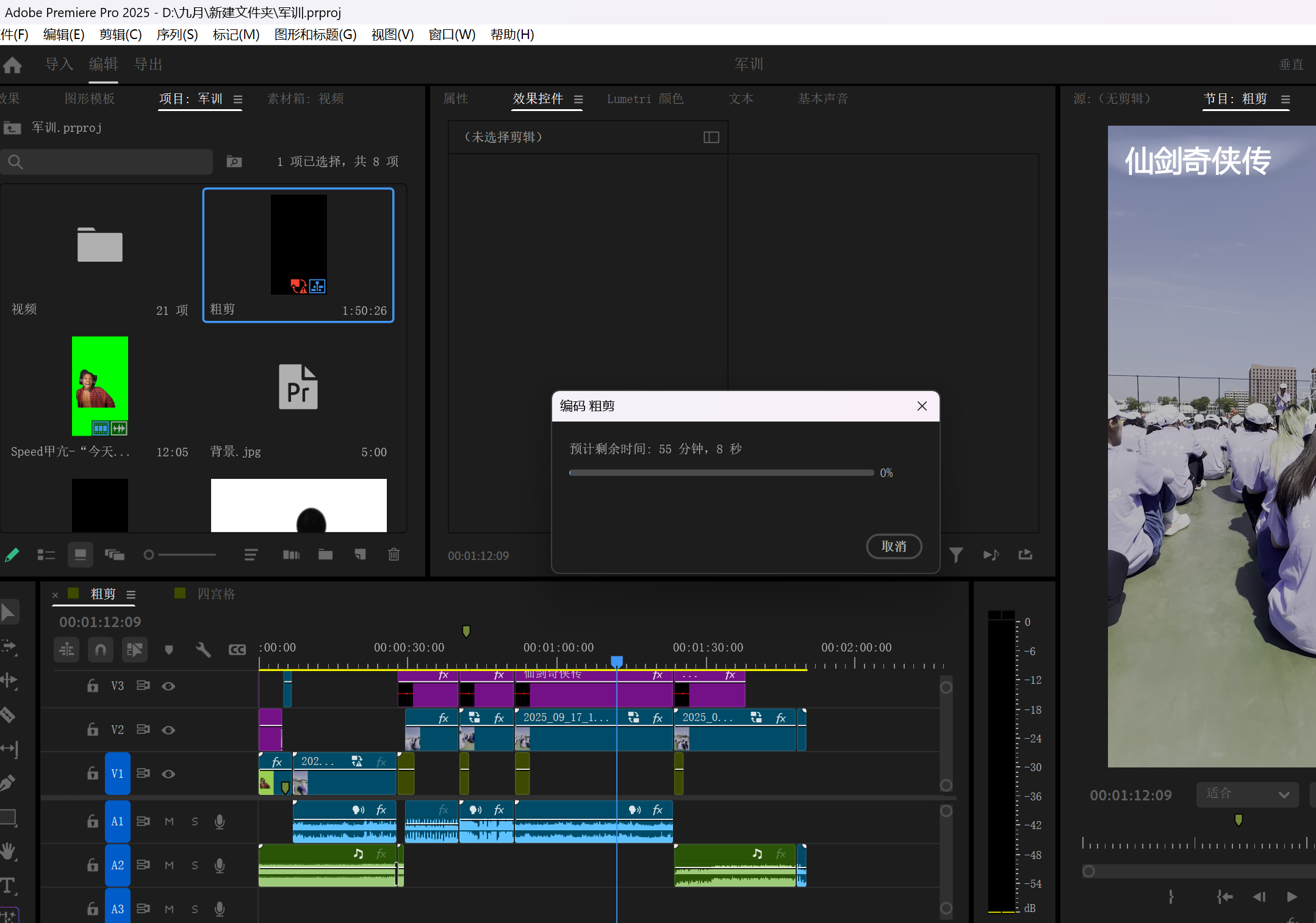This screenshot has height=923, width=1316.
Task: Mute audio track A1
Action: click(169, 822)
